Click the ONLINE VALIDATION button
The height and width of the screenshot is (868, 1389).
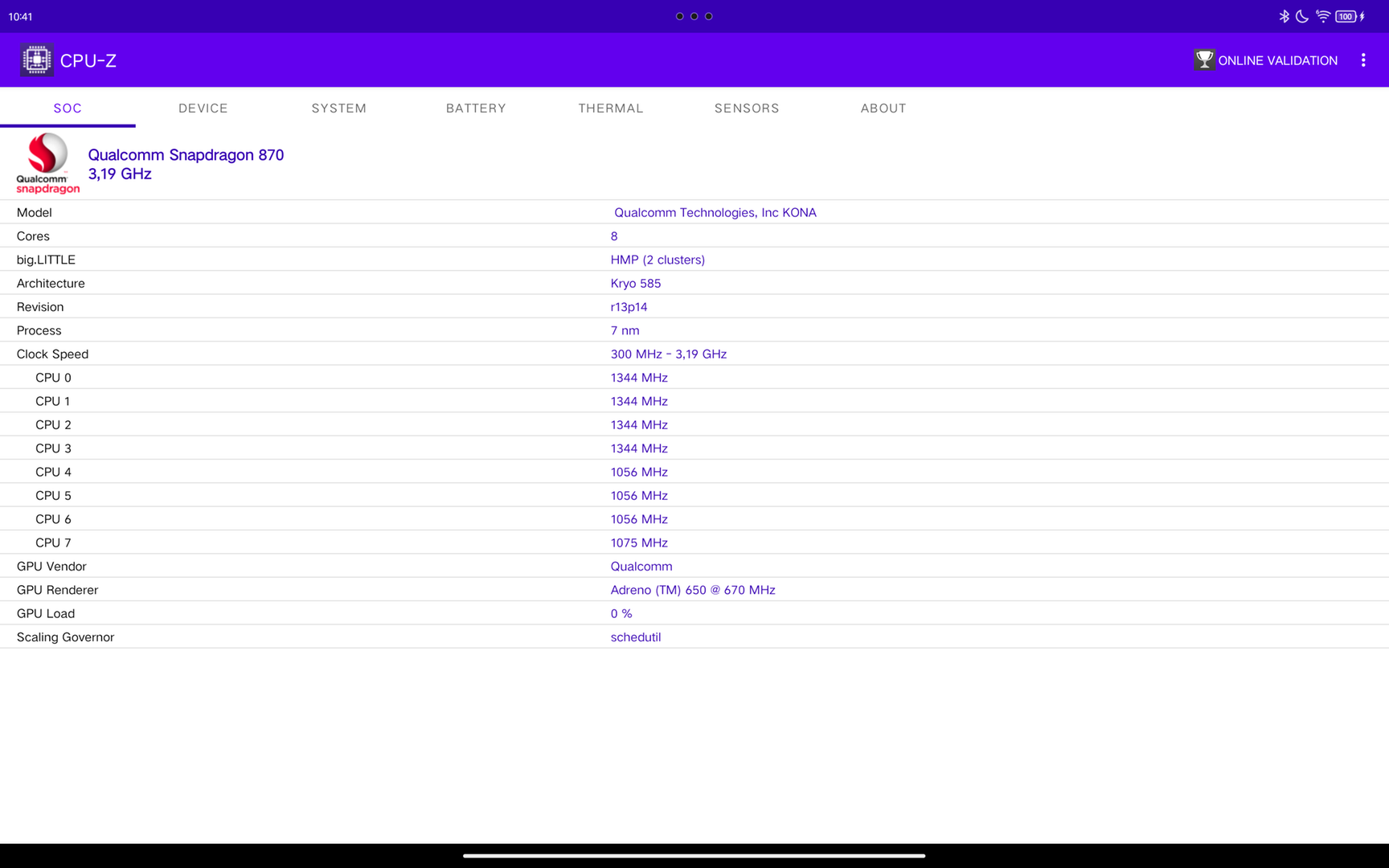1266,60
